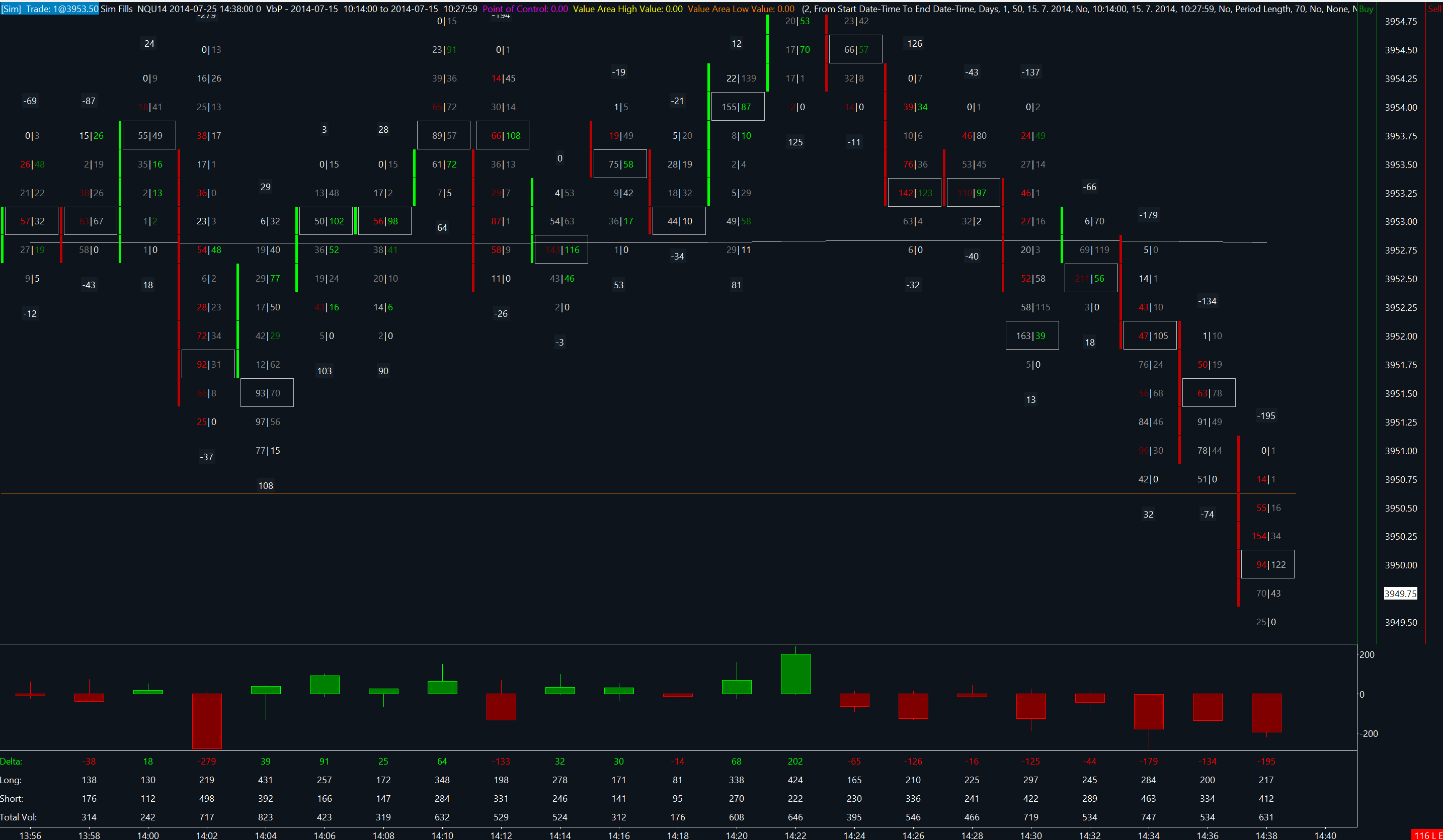1443x840 pixels.
Task: Click the large red -279 delta bar
Action: [207, 721]
